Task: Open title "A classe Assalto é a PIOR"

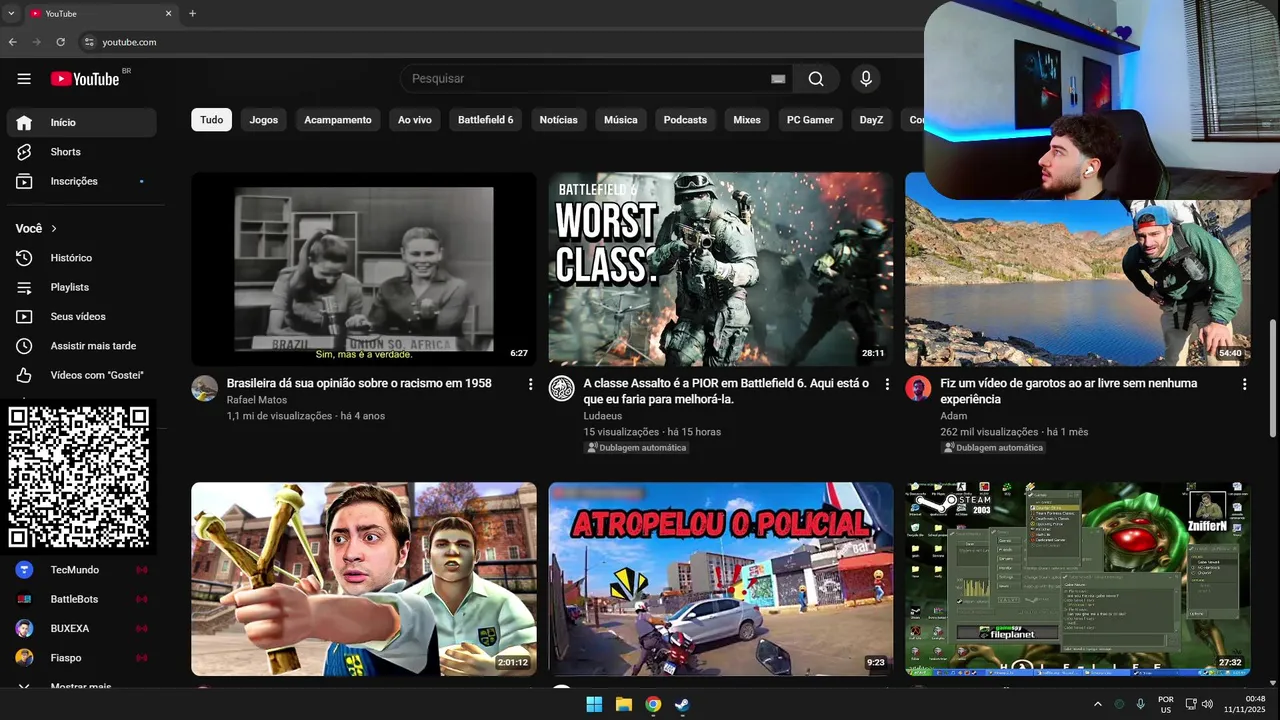Action: click(726, 391)
